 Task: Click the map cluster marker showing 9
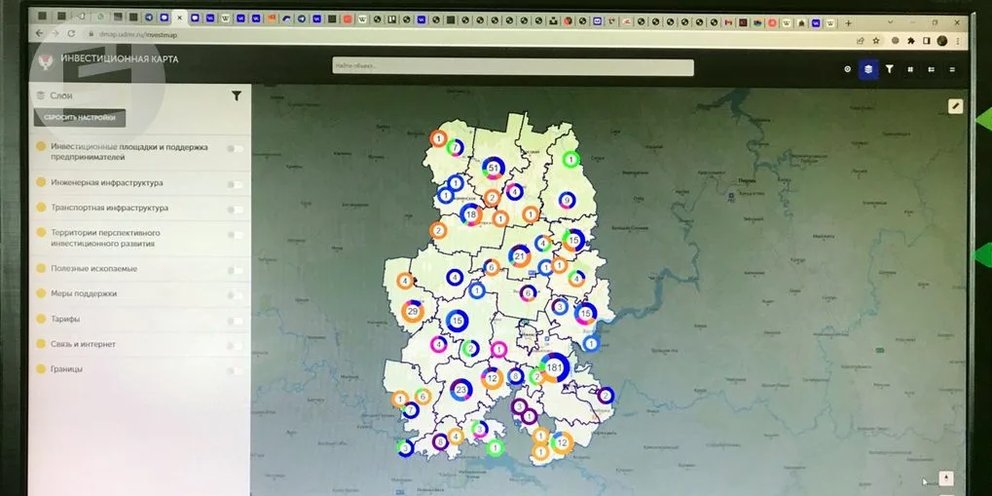tap(567, 201)
